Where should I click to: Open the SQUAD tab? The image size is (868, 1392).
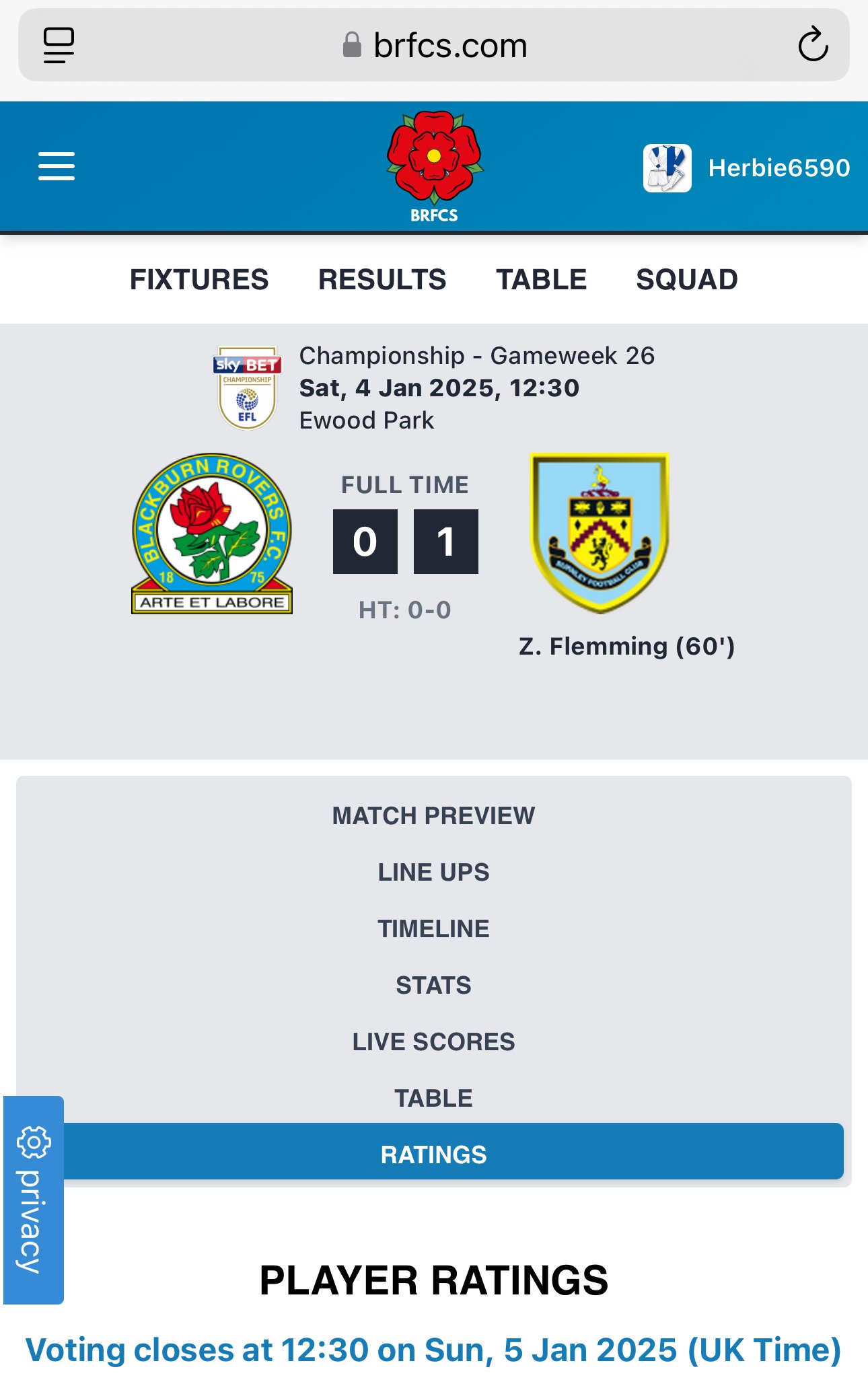coord(687,279)
